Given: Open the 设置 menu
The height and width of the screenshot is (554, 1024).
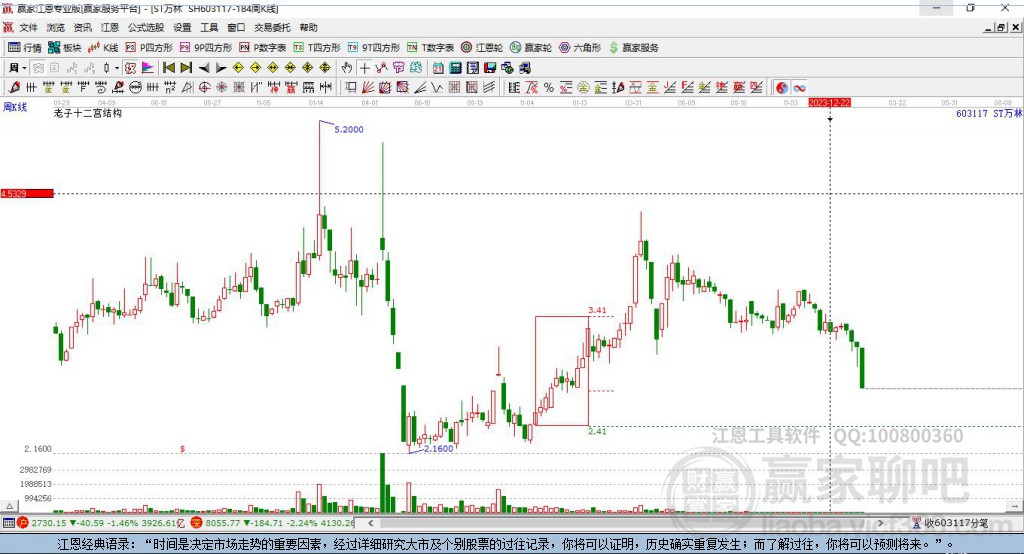Looking at the screenshot, I should (182, 27).
